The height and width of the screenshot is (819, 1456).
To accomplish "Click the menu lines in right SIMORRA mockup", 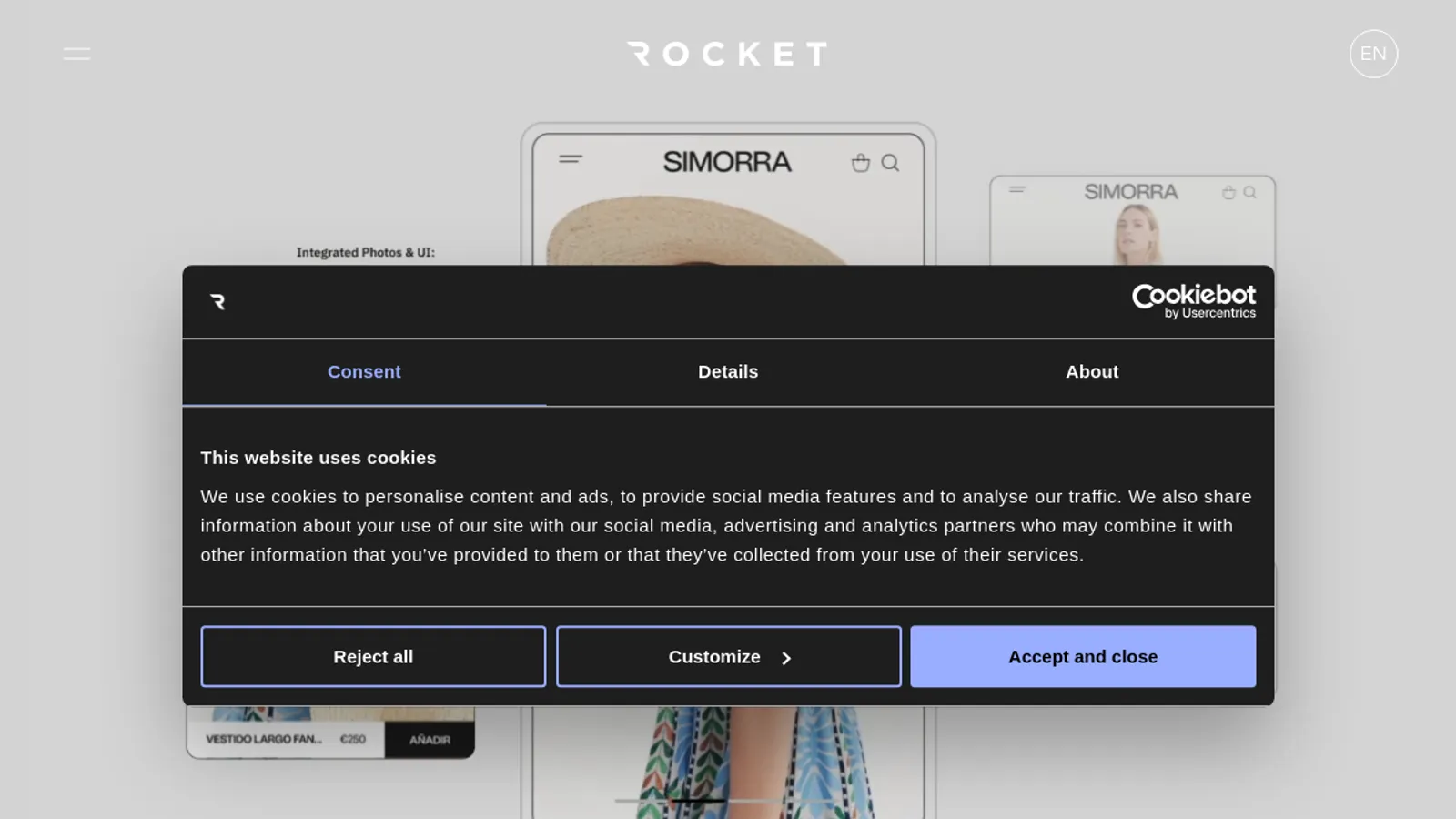I will 1017,189.
